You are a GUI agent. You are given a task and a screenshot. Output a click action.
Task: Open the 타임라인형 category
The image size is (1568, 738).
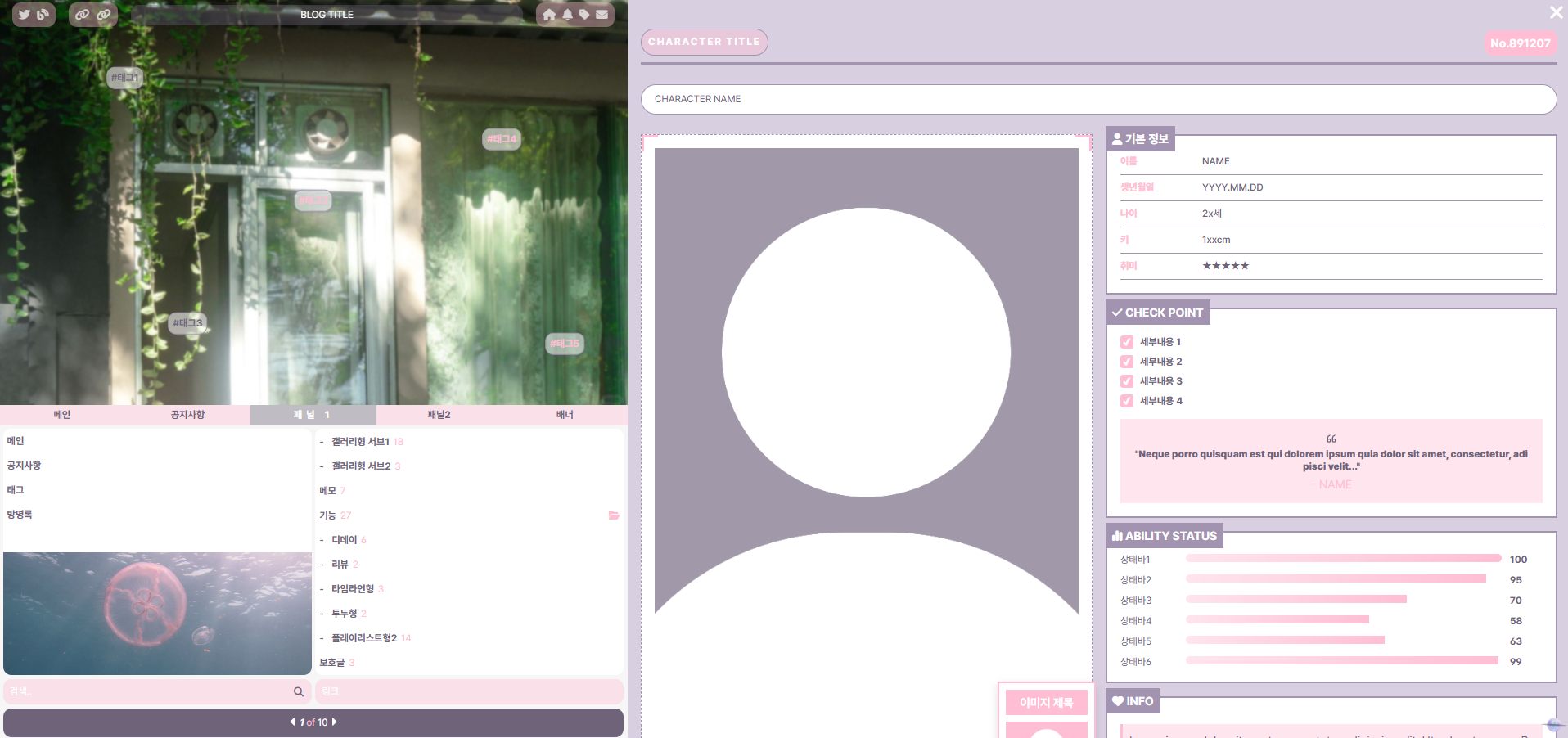pyautogui.click(x=353, y=589)
